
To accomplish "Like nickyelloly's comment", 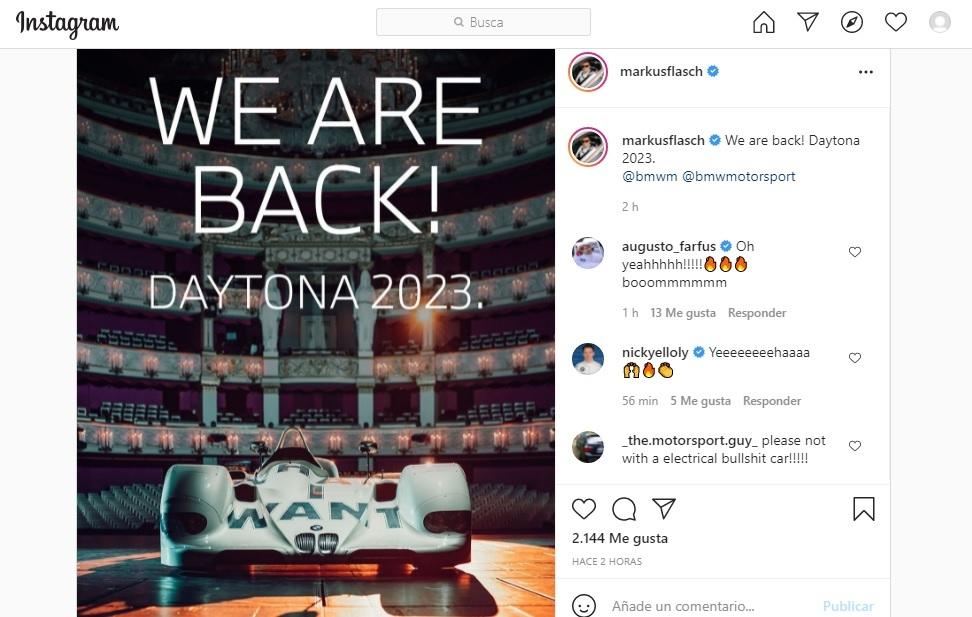I will pos(855,358).
